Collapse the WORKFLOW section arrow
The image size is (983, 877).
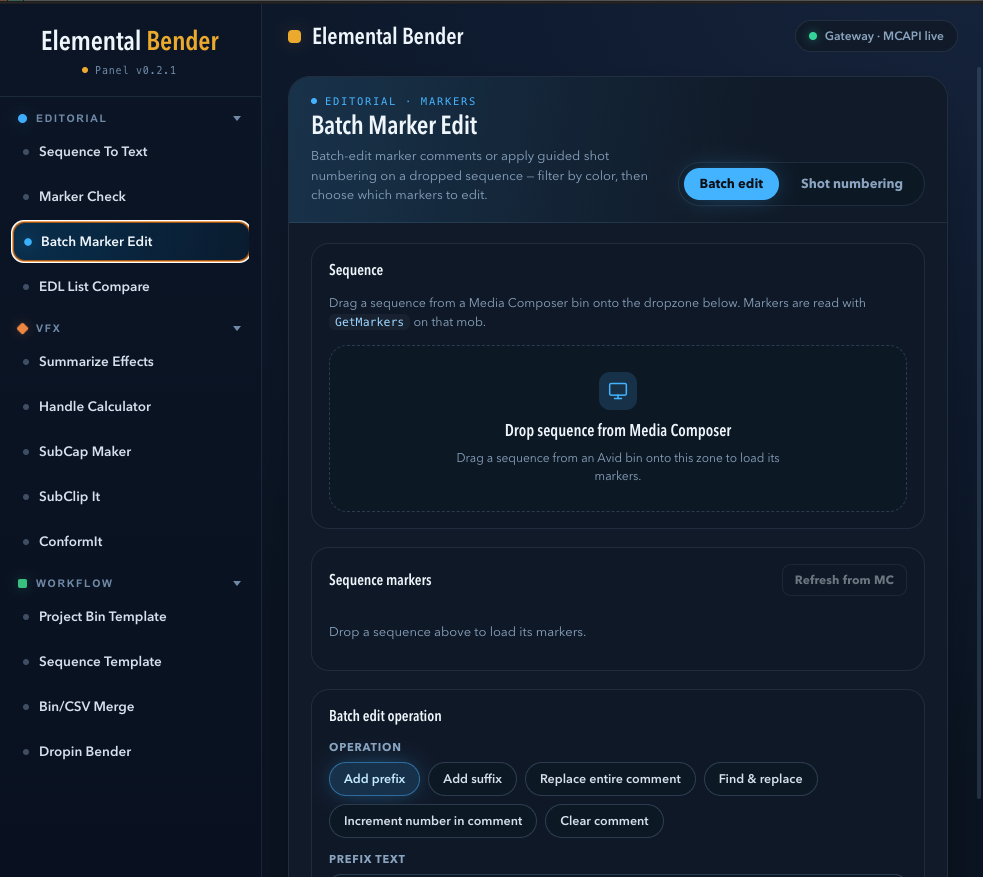point(237,584)
